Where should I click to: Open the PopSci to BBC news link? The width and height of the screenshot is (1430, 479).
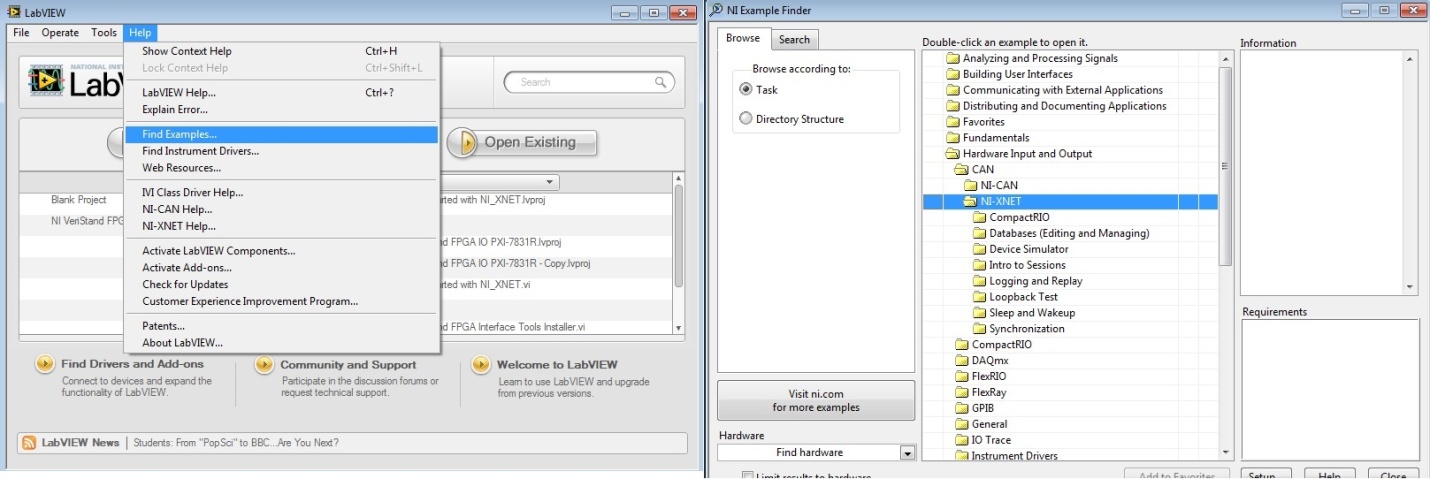236,443
